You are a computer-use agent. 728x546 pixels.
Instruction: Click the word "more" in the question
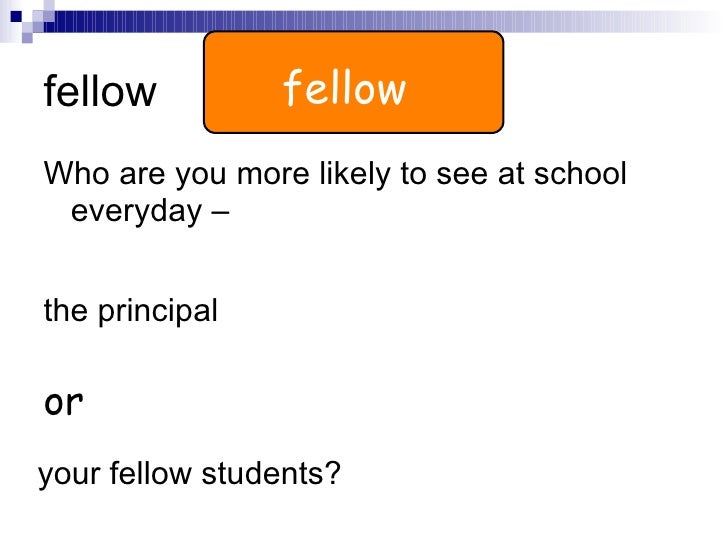(x=273, y=176)
